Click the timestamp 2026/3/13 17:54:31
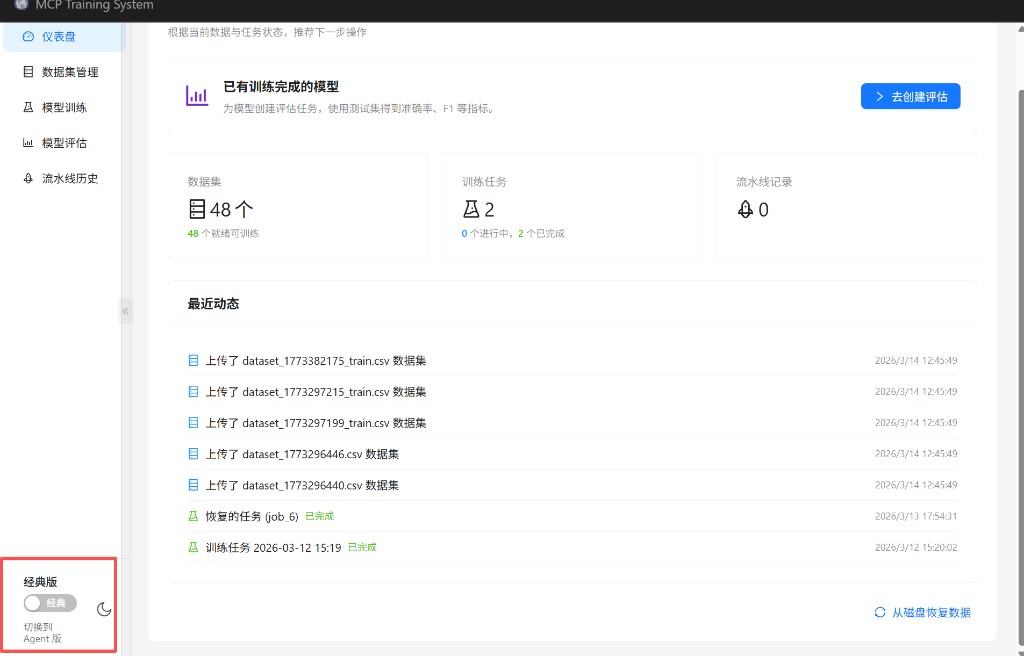 (x=916, y=516)
